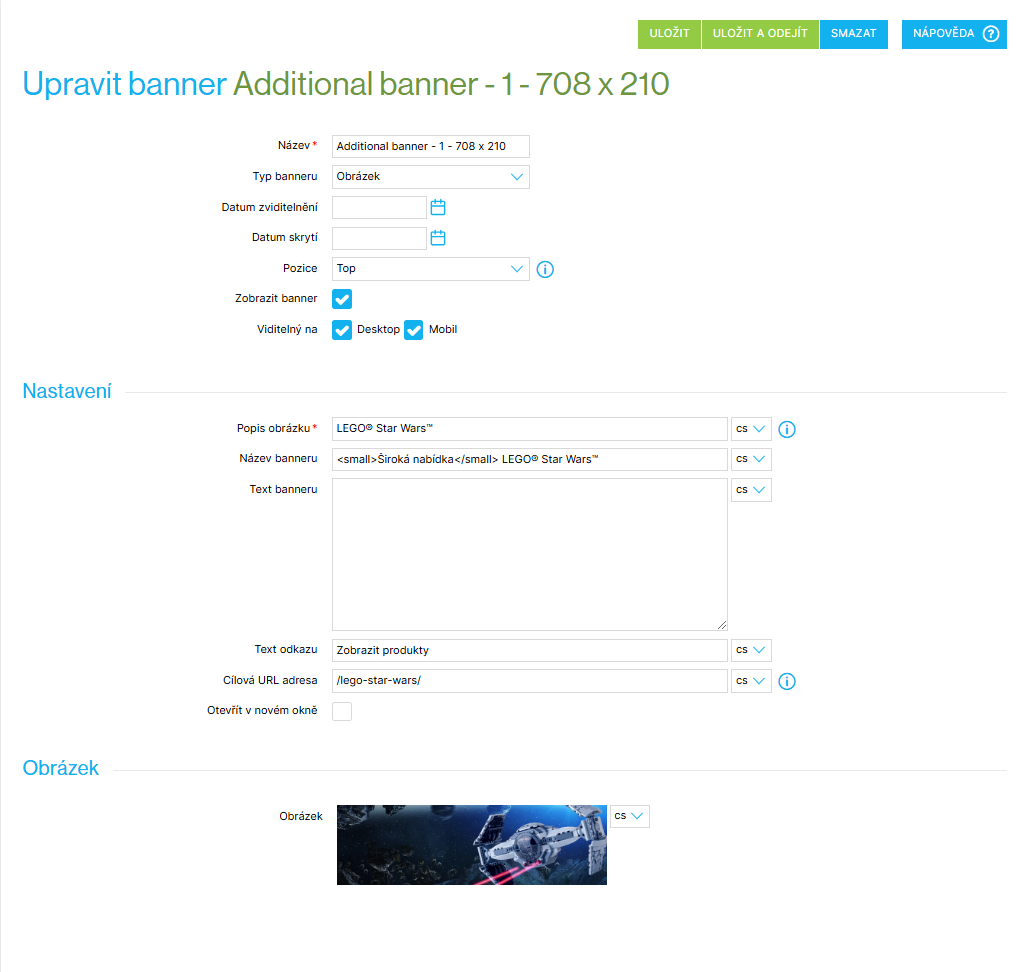Click the Obrázek section heading
Viewport: 1025px width, 972px height.
(61, 768)
